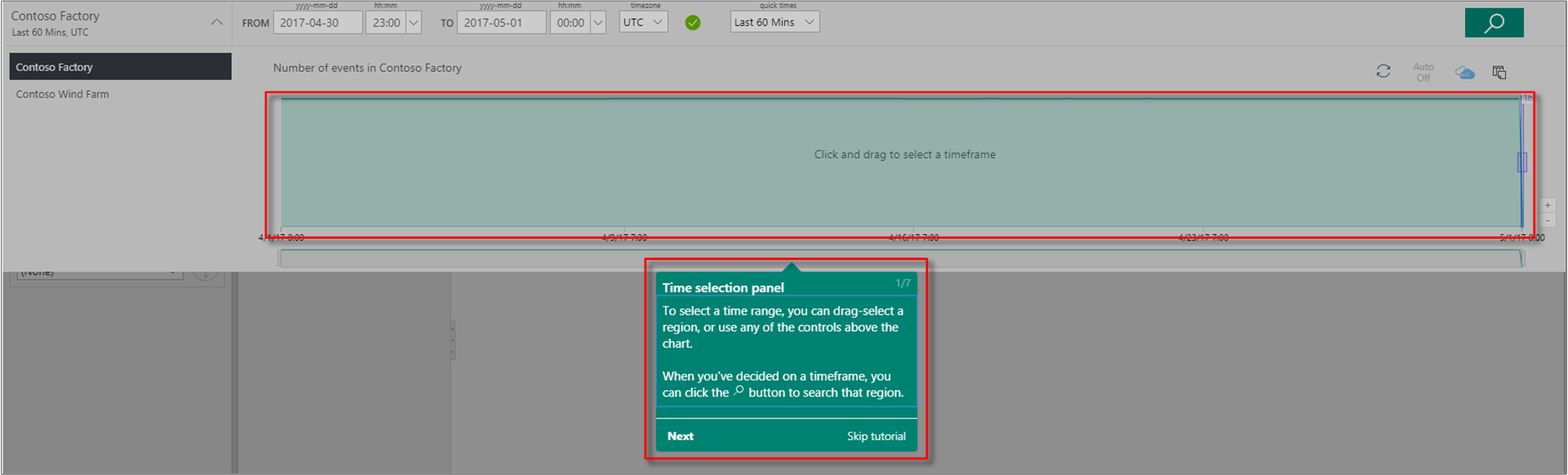The width and height of the screenshot is (1568, 475).
Task: Click the FROM time field 23:00
Action: [386, 23]
